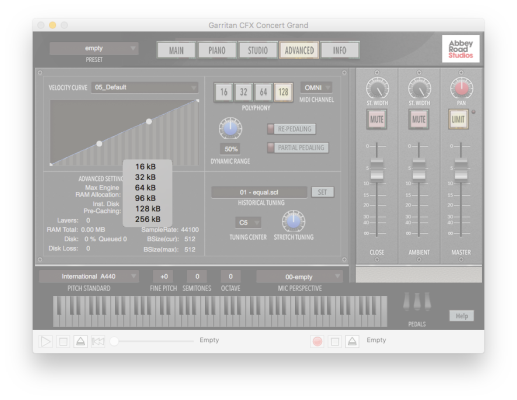
Task: Click the Close channel volume fader
Action: (x=377, y=170)
